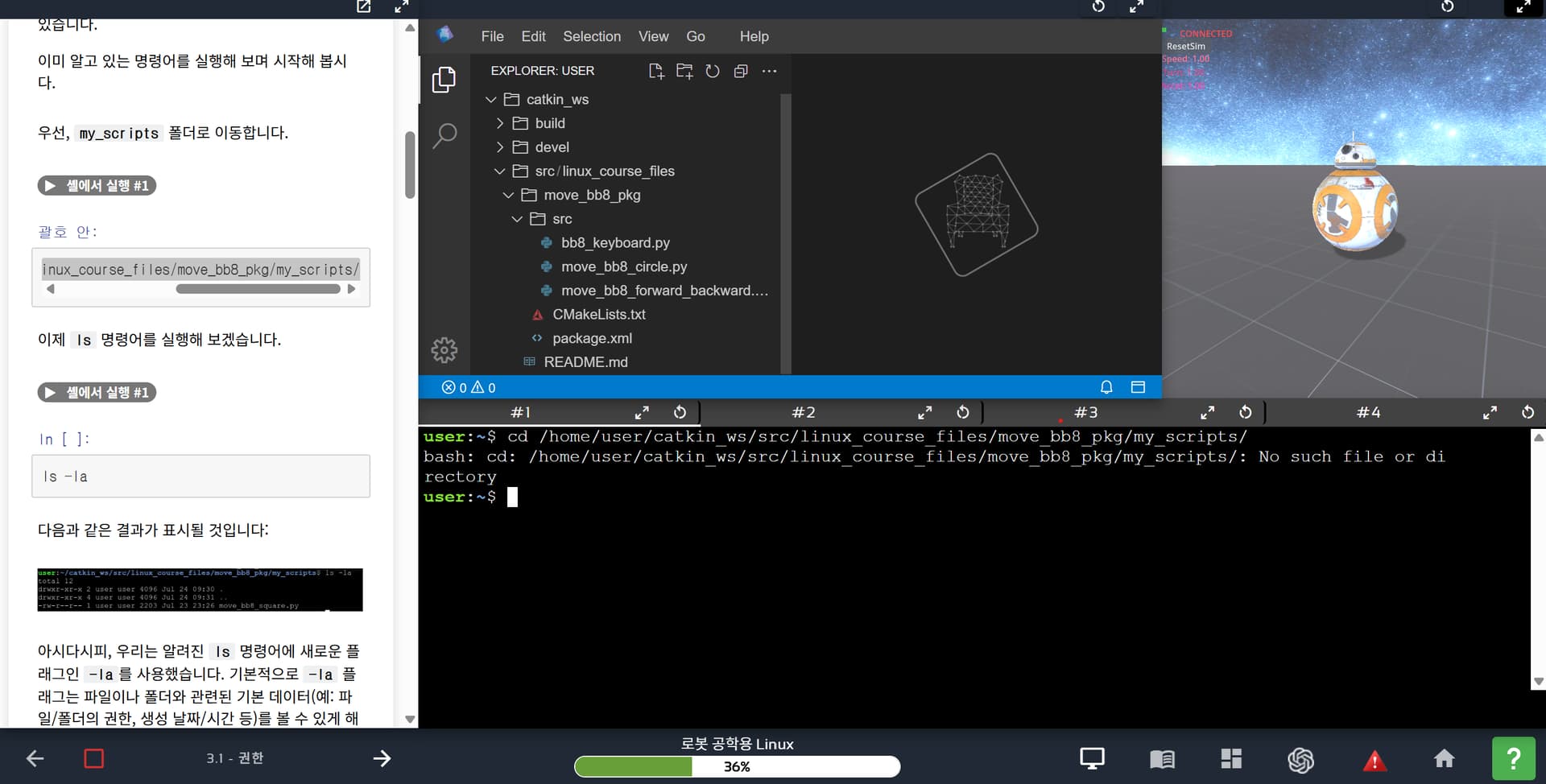The width and height of the screenshot is (1546, 784).
Task: Collapse all folders in Explorer
Action: pyautogui.click(x=741, y=71)
